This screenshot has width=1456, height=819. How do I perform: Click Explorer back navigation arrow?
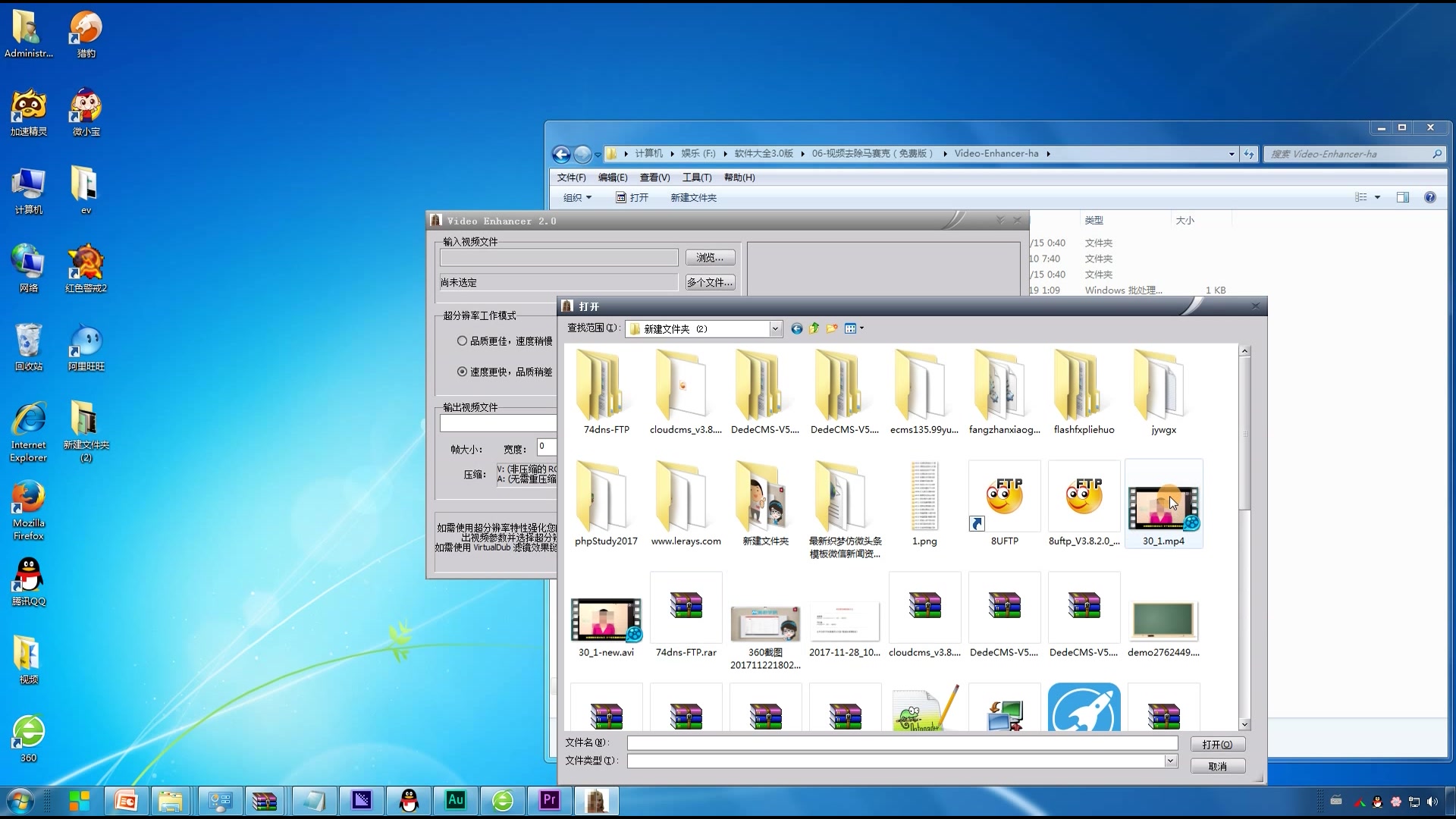[561, 154]
